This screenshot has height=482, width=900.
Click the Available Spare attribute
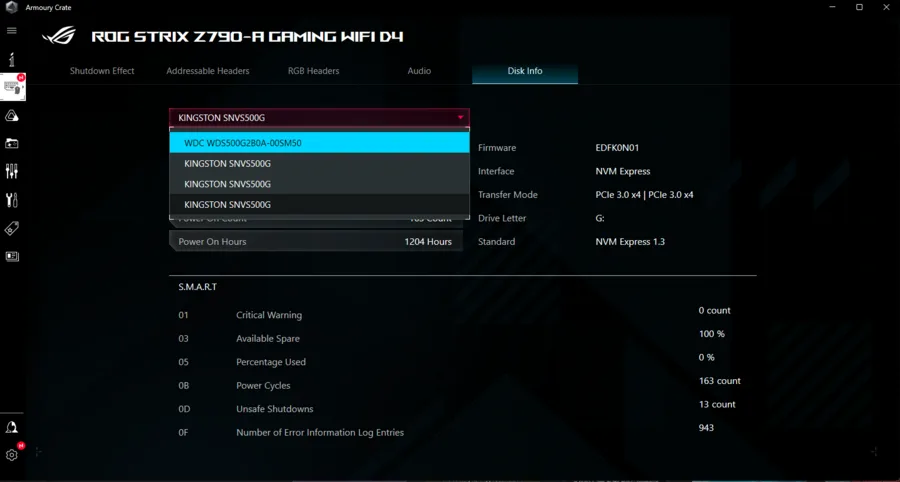point(268,339)
